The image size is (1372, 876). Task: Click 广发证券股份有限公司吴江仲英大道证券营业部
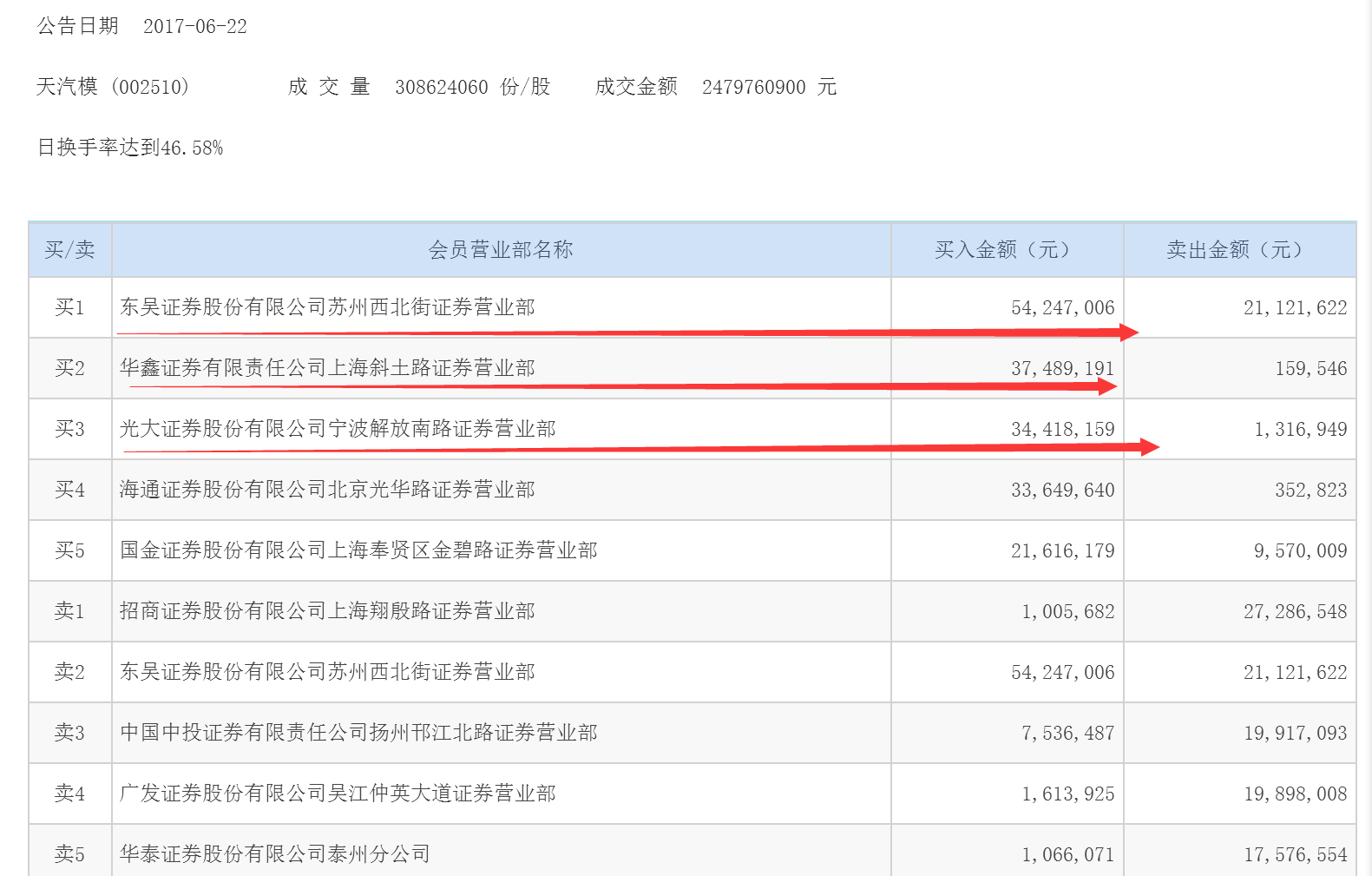point(338,794)
